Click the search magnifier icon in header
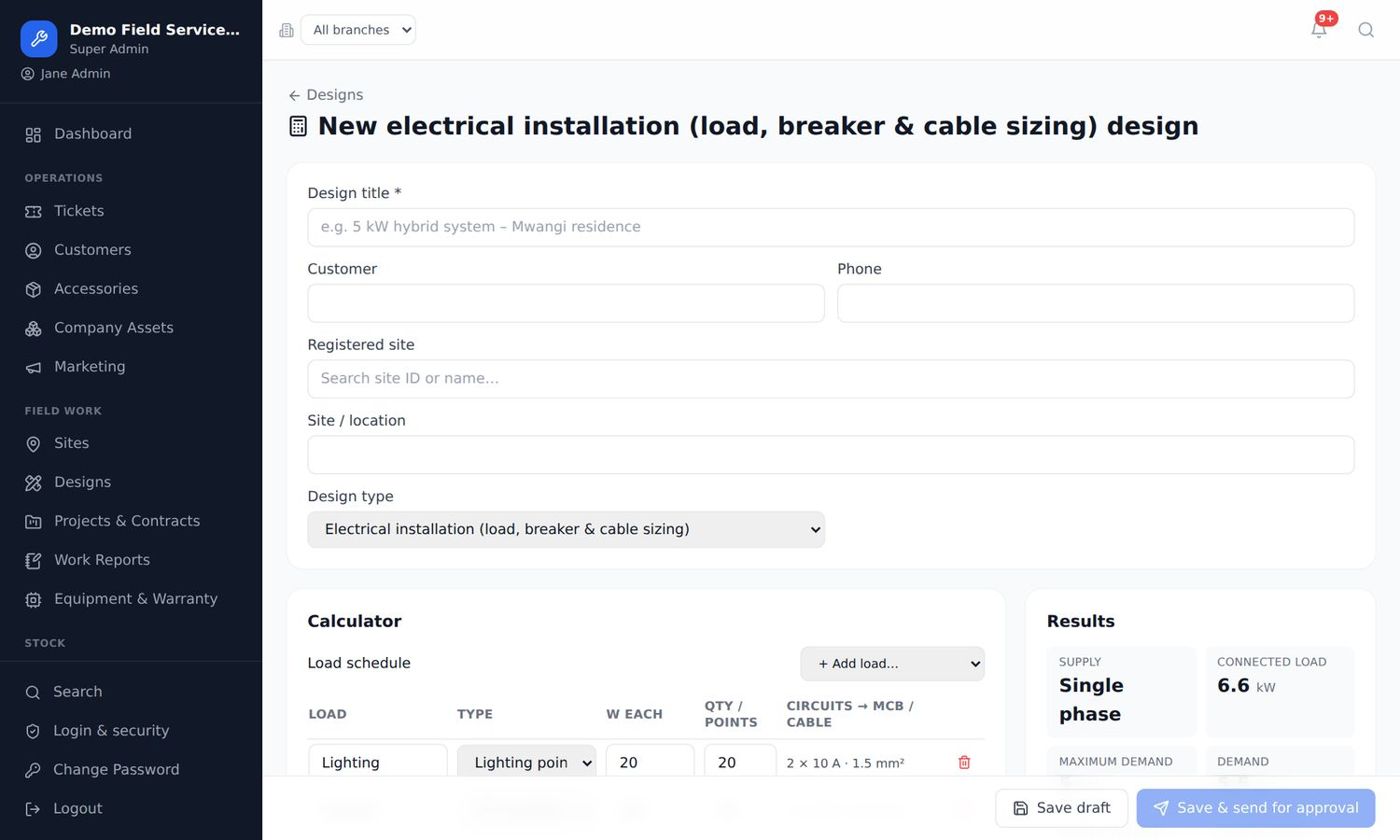 click(1366, 30)
